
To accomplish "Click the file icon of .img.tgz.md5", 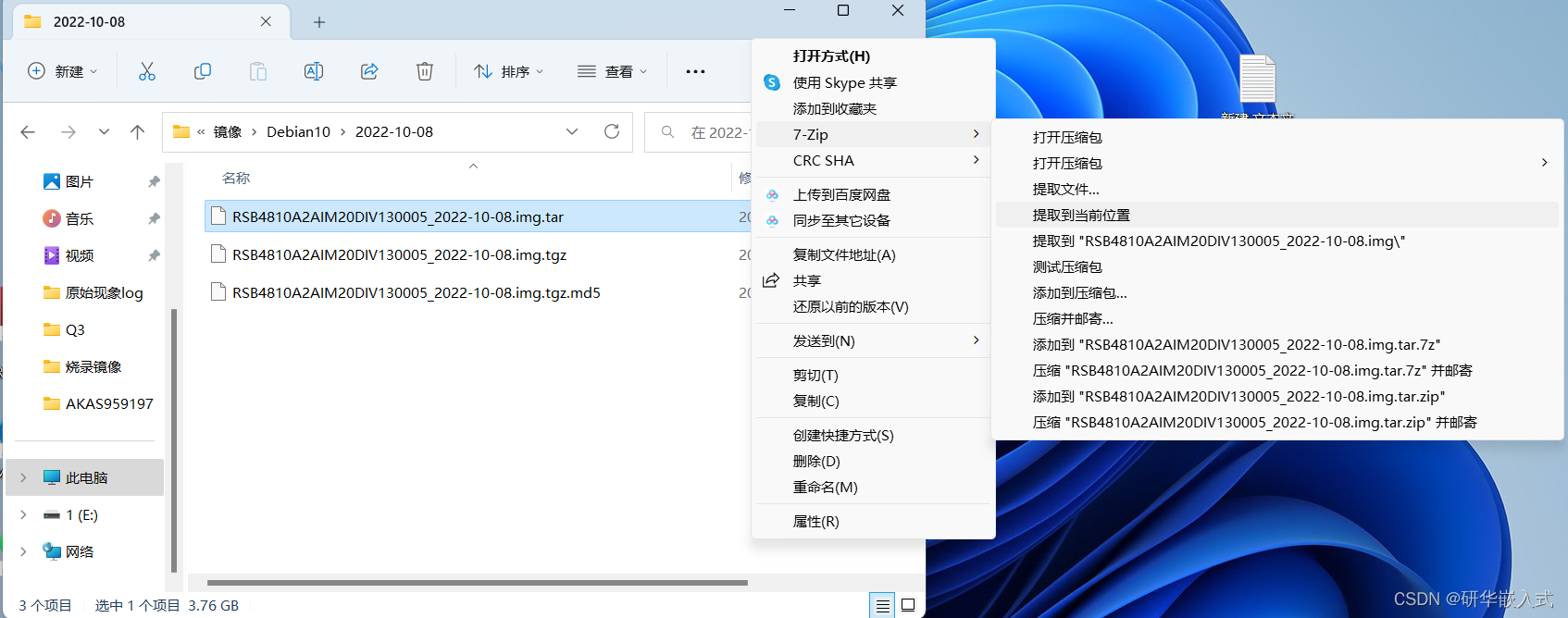I will pyautogui.click(x=218, y=292).
